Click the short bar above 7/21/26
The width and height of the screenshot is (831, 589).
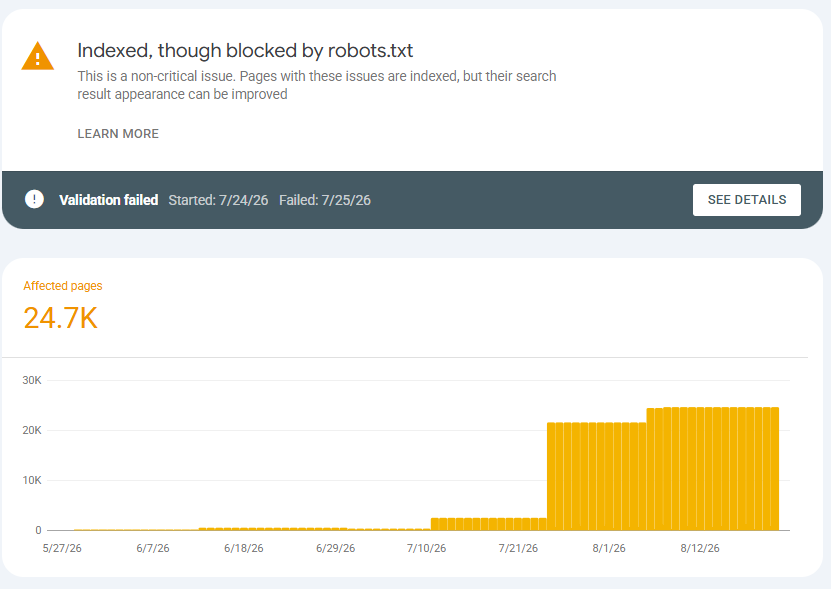[518, 524]
